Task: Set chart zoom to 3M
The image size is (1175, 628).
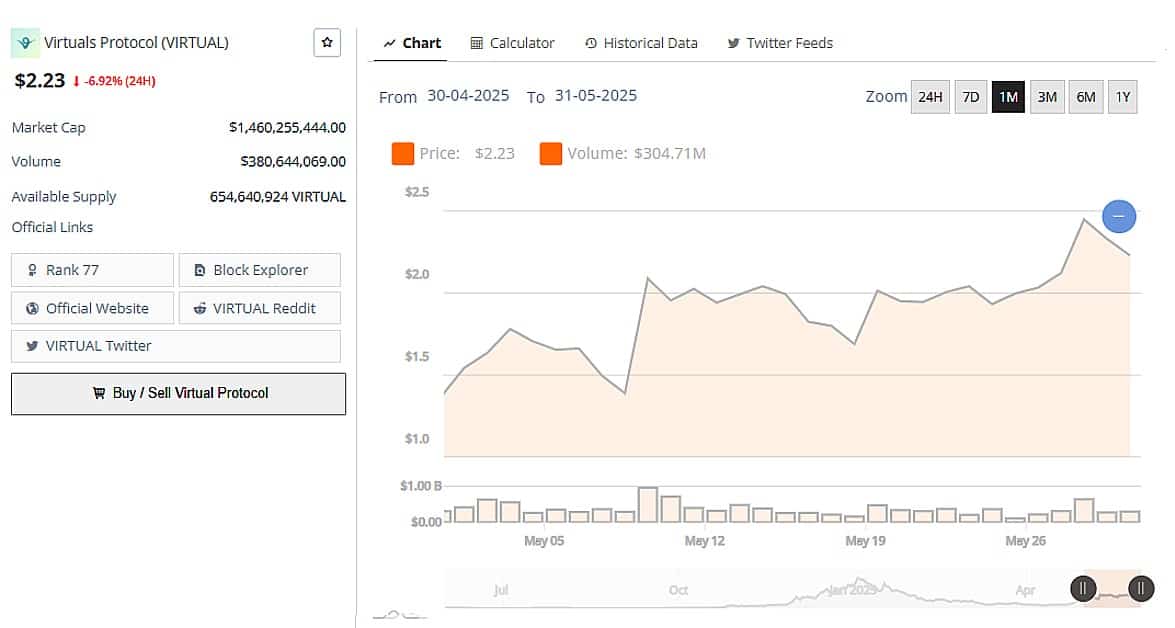Action: (x=1047, y=97)
